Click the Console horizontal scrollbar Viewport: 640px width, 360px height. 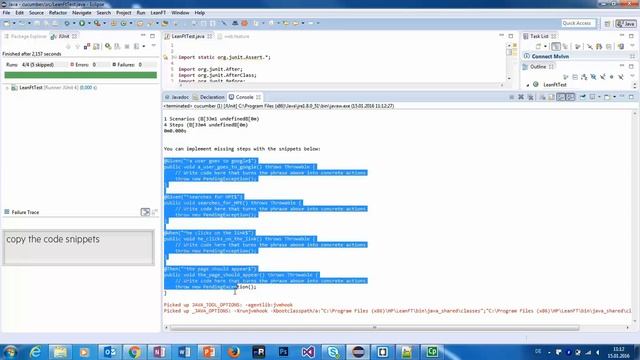pos(374,328)
